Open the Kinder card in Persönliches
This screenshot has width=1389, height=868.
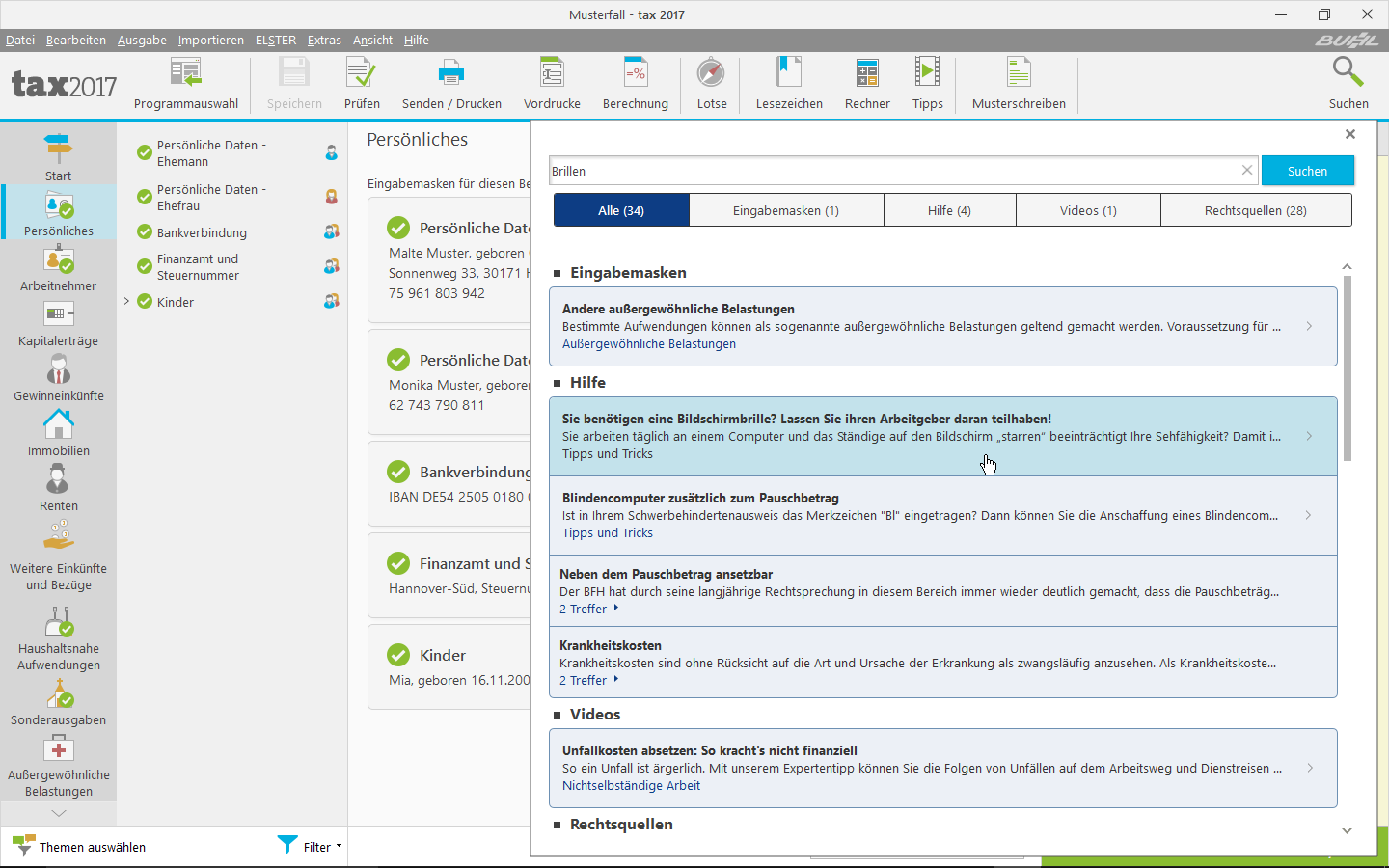pos(449,667)
